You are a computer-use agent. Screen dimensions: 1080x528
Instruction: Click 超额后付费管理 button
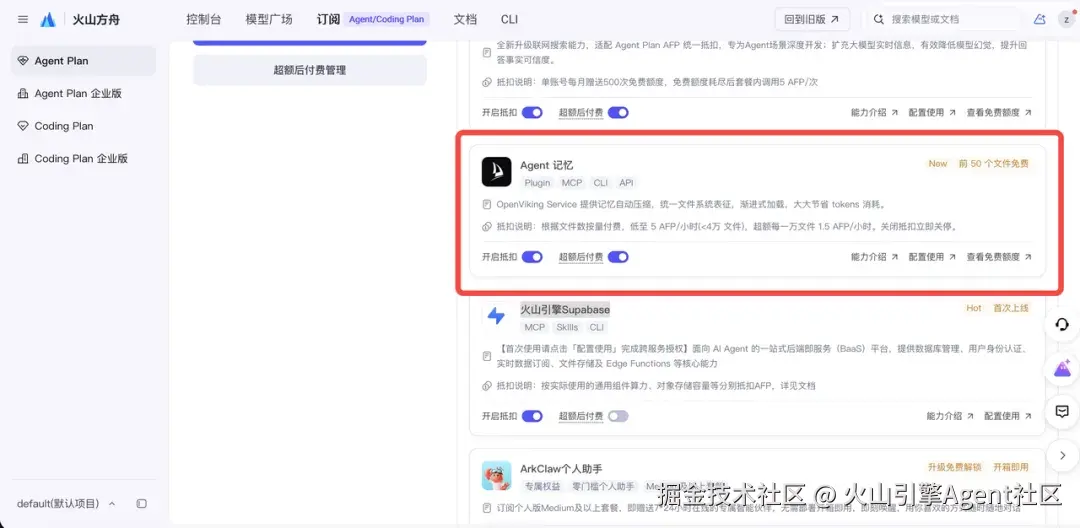(310, 70)
